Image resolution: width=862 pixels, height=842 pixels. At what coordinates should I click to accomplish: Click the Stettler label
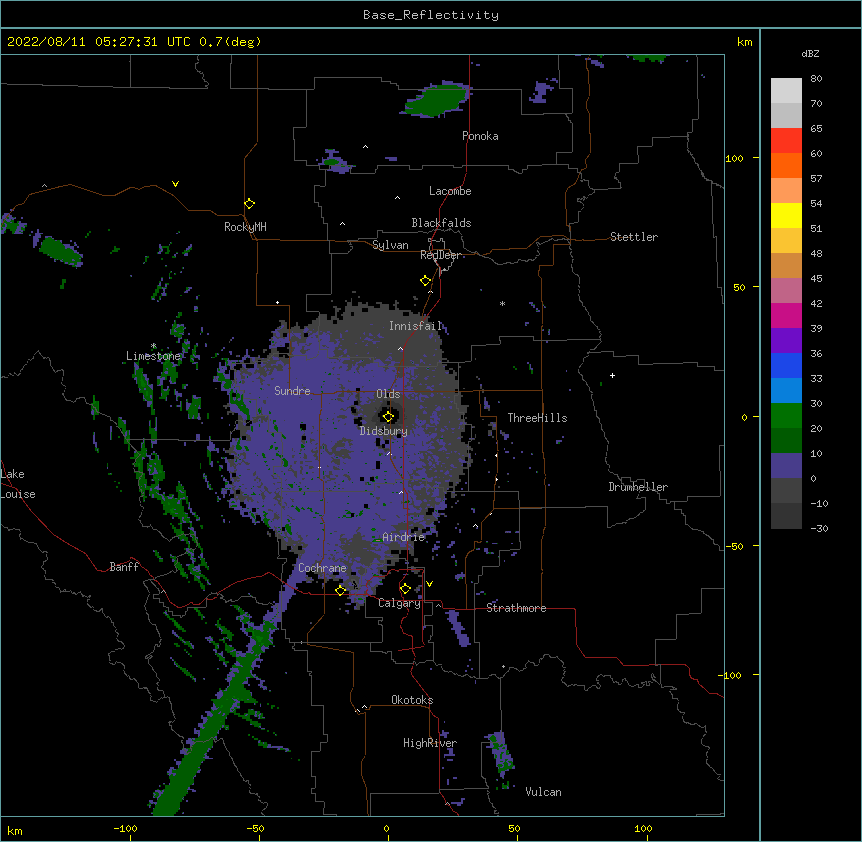click(634, 237)
